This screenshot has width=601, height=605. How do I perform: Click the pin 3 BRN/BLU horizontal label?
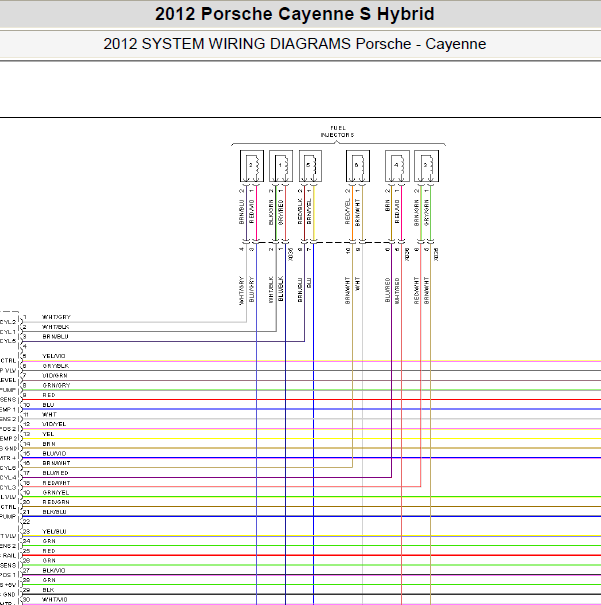pyautogui.click(x=56, y=336)
